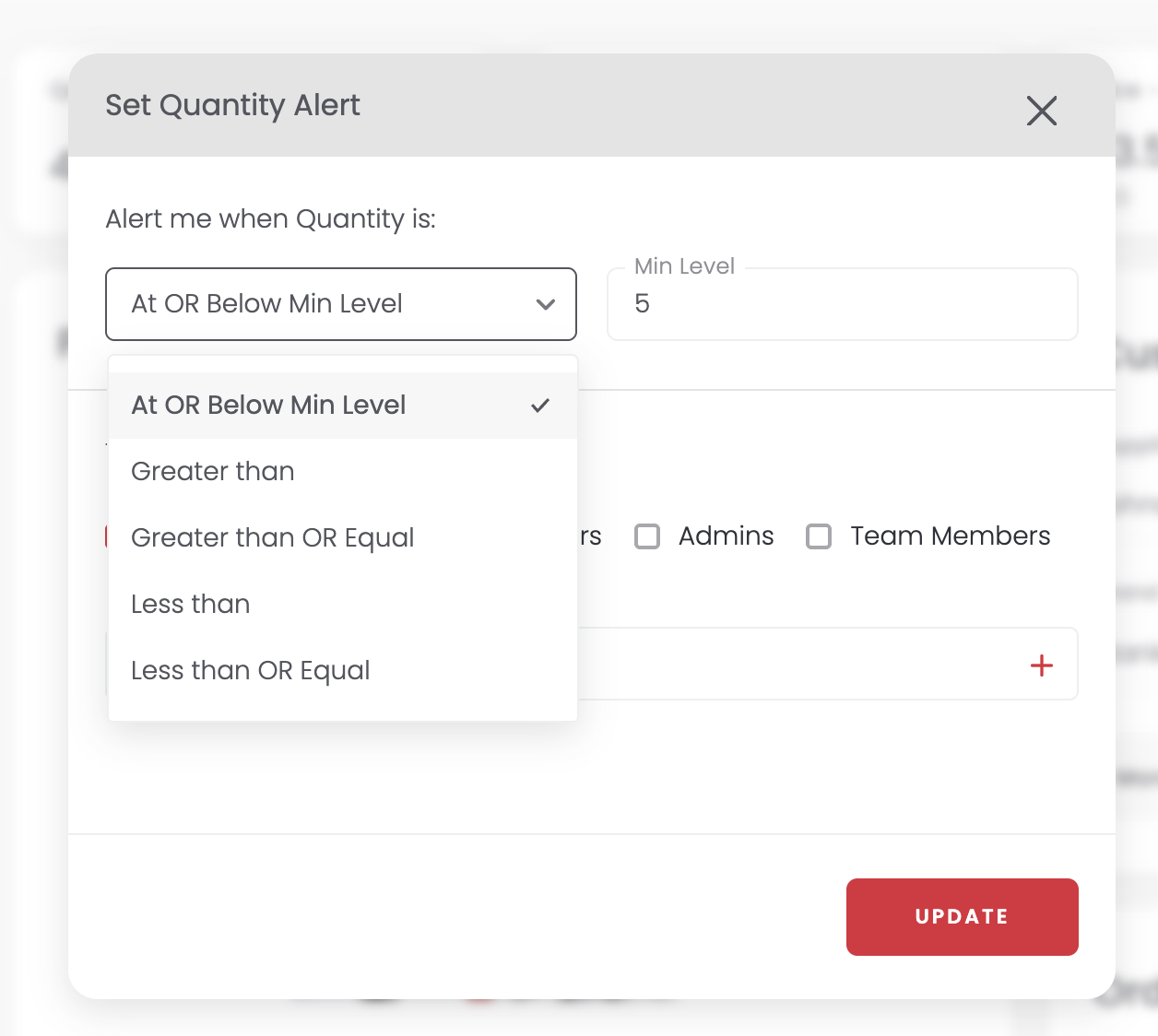This screenshot has height=1036, width=1158.
Task: Collapse the dropdown using its chevron arrow
Action: tap(546, 304)
